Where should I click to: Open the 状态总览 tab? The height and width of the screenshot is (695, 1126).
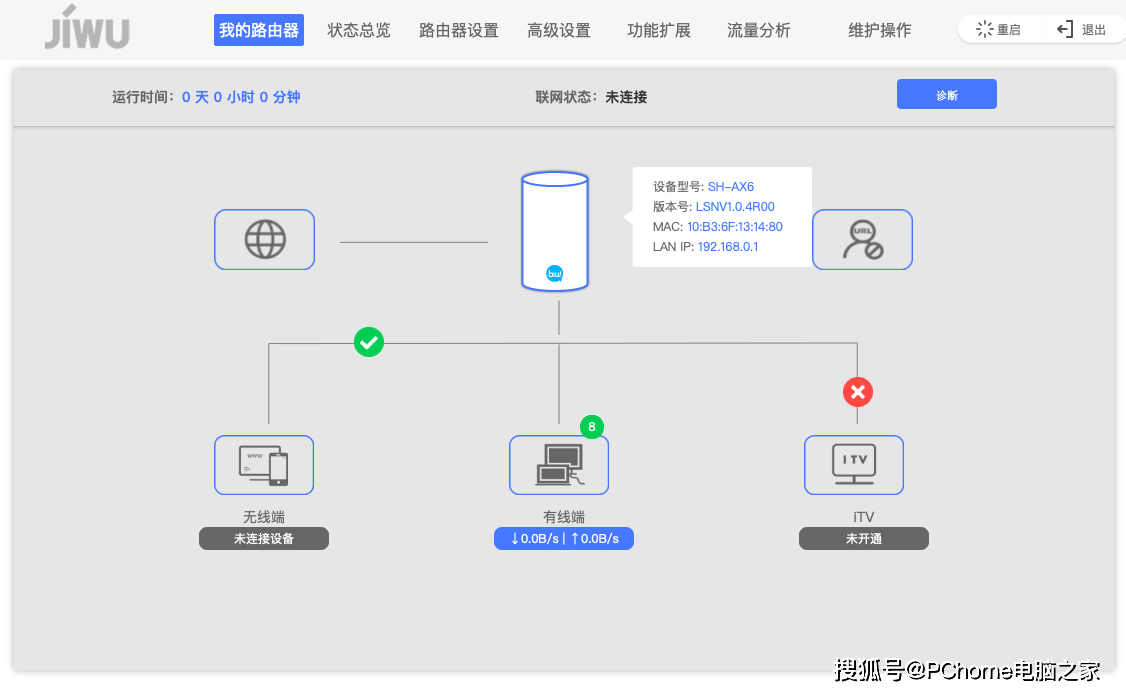[359, 30]
